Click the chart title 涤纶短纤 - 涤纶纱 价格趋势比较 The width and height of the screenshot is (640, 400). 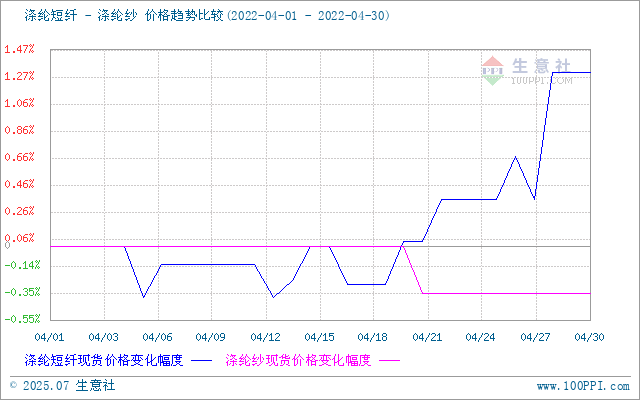click(x=124, y=16)
